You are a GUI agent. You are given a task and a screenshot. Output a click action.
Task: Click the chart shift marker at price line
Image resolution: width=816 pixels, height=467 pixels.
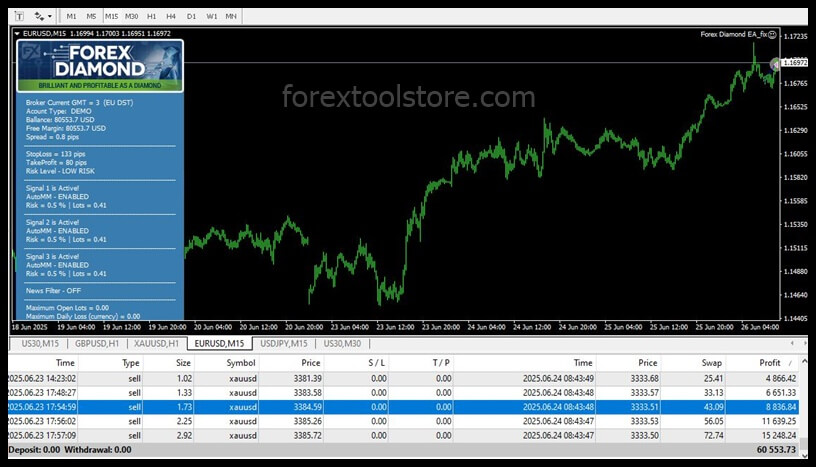point(775,64)
